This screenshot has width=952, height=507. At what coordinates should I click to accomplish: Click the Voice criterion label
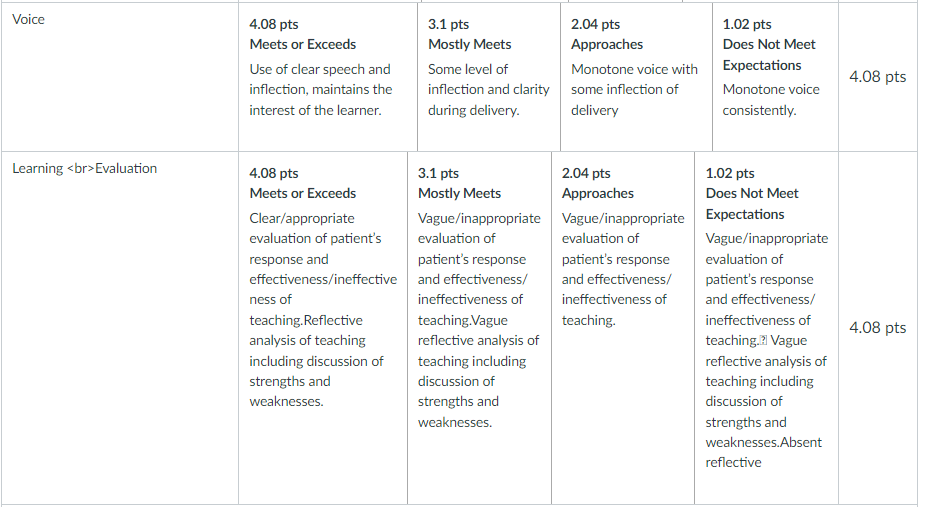(x=29, y=19)
